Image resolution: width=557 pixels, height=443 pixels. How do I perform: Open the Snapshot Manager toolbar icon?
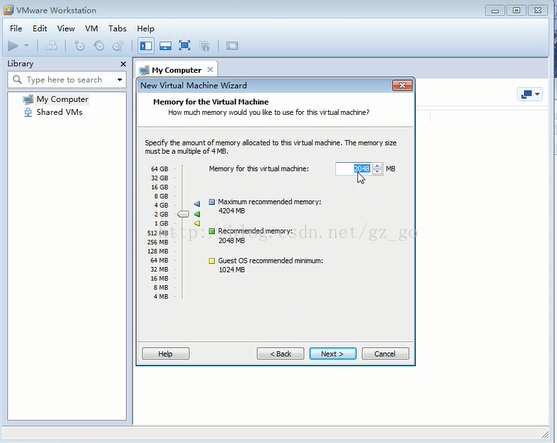coord(118,46)
